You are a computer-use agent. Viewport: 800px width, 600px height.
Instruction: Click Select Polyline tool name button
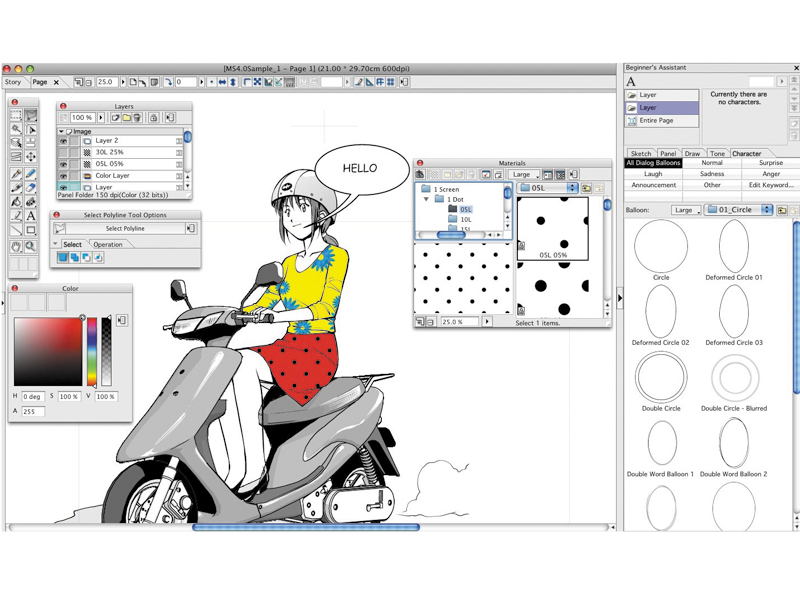pos(125,229)
